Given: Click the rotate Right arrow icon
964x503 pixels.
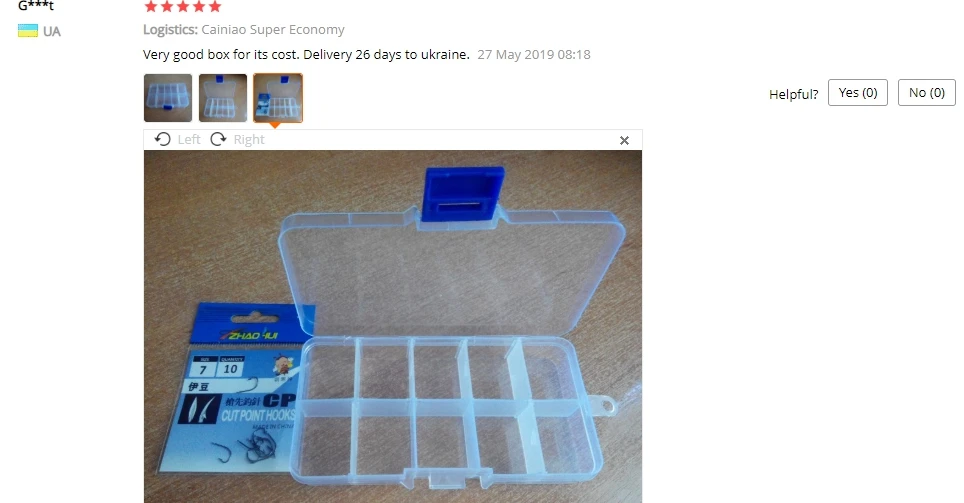Looking at the screenshot, I should 218,140.
